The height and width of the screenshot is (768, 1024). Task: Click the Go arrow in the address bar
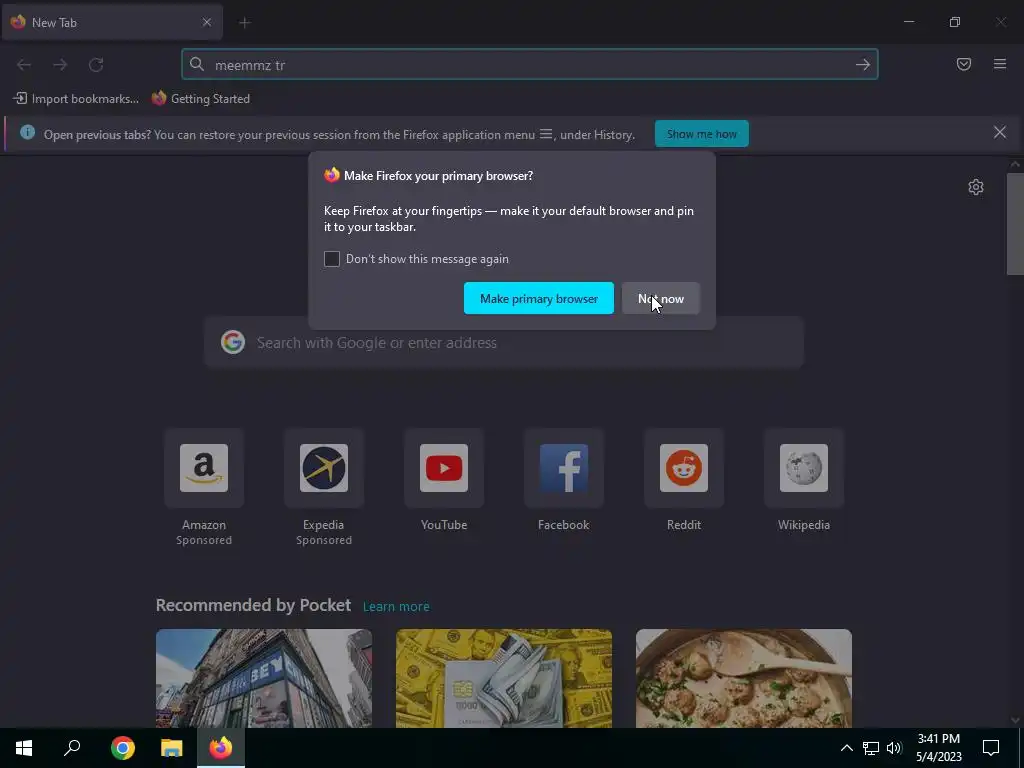(x=863, y=65)
